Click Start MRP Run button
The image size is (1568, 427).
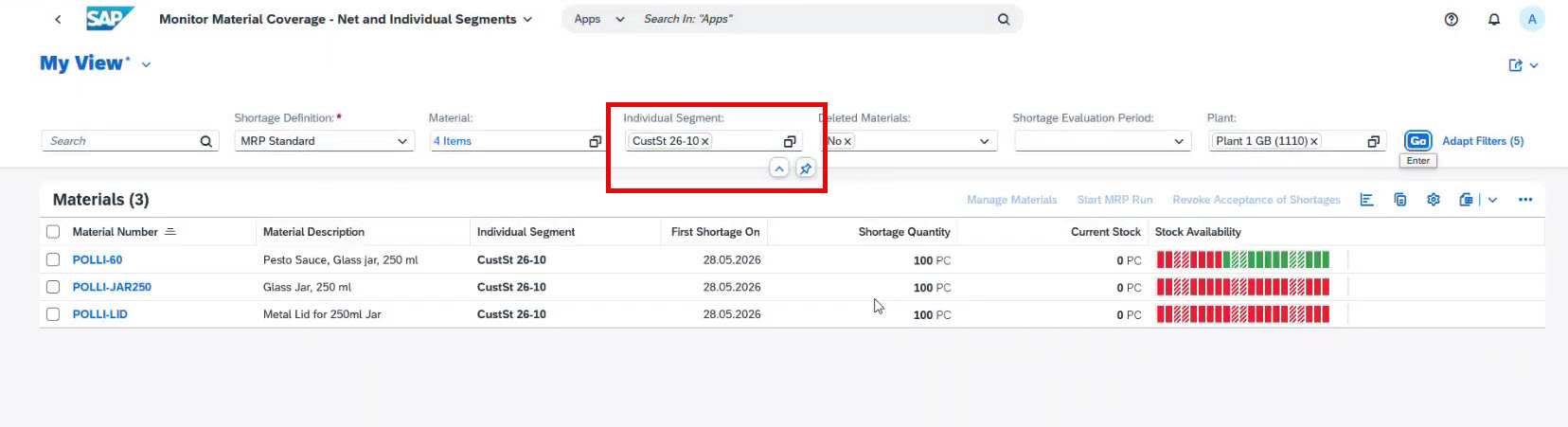coord(1114,200)
